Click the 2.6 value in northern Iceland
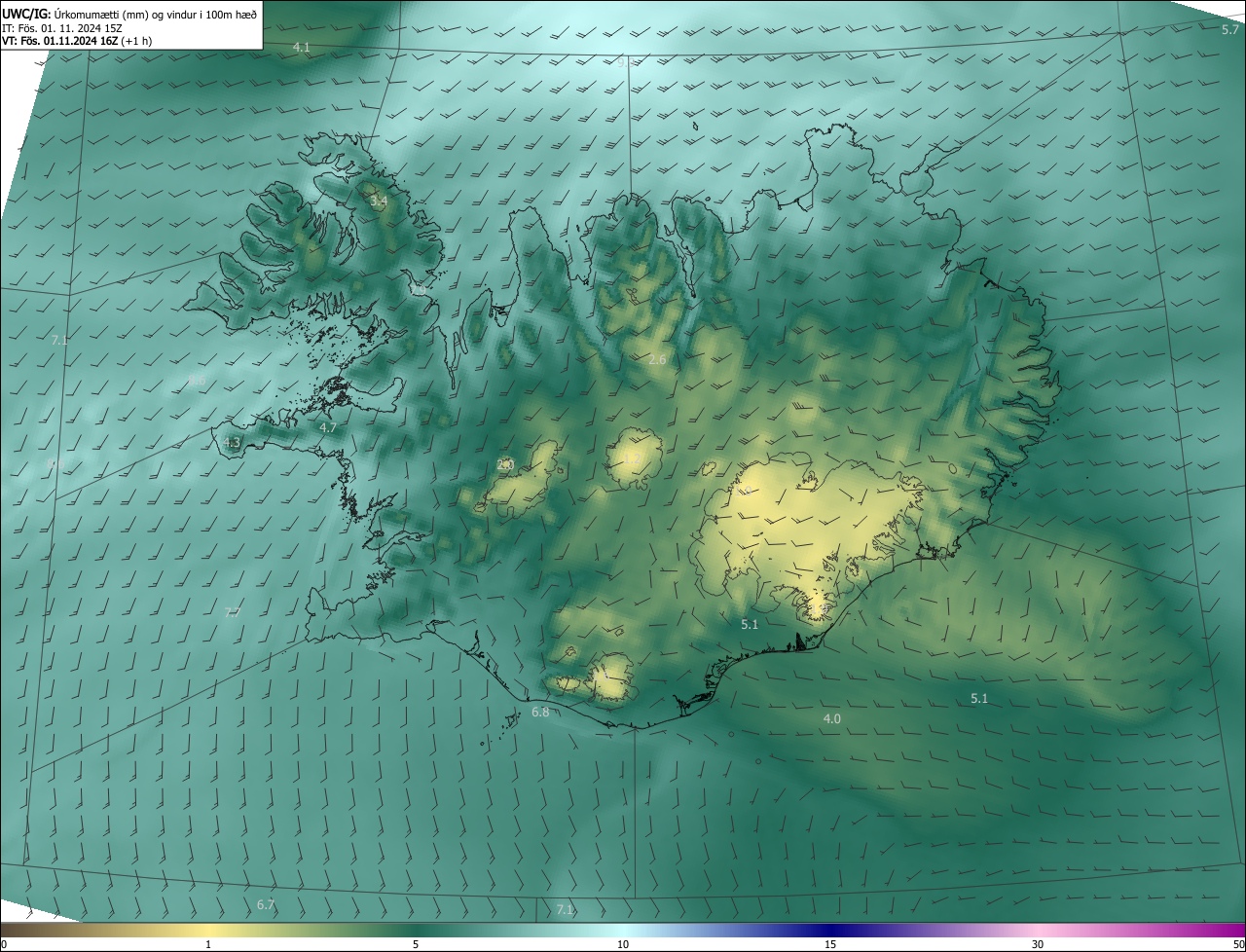The width and height of the screenshot is (1246, 952). 657,360
